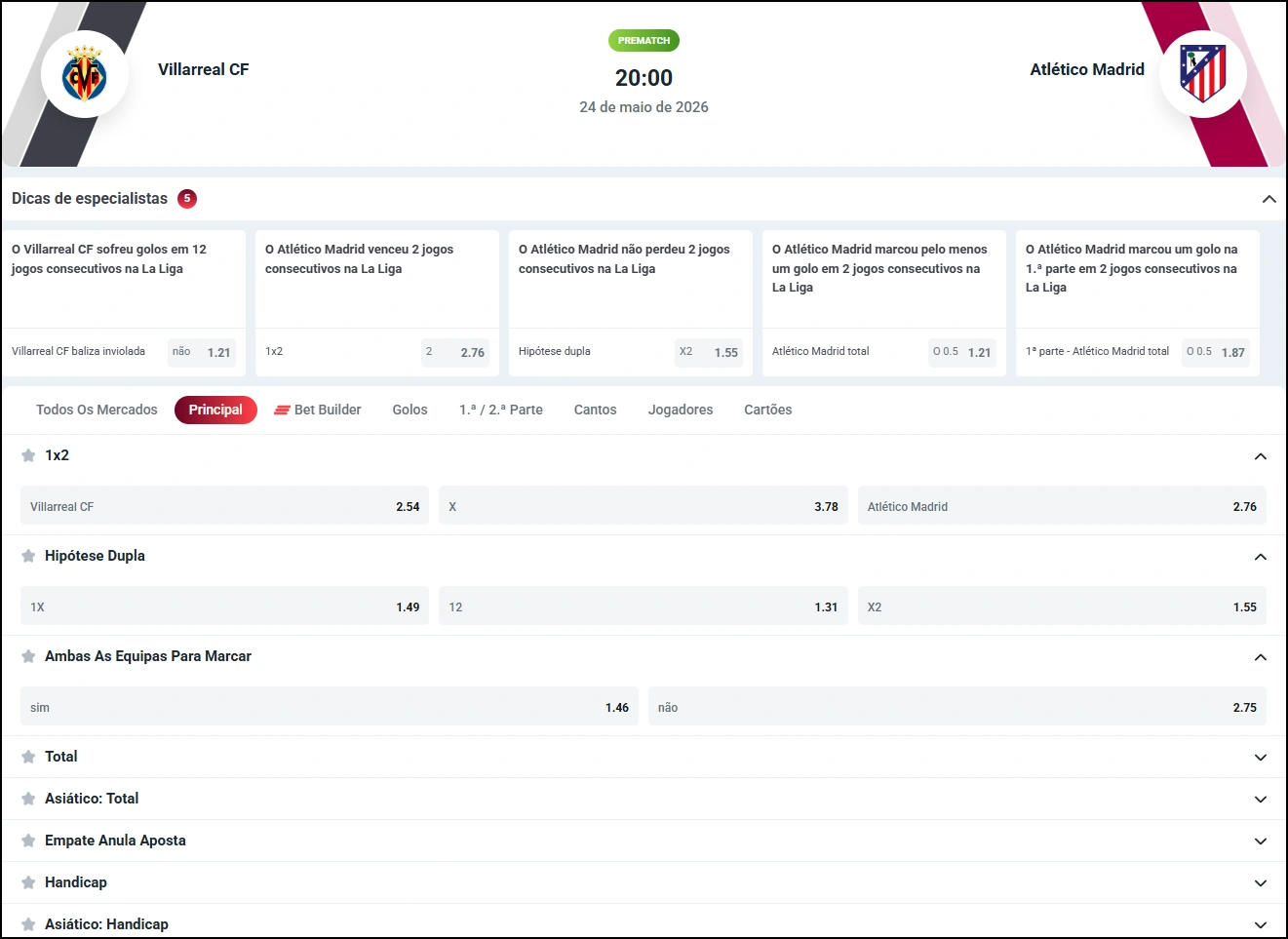Collapse the Dicas de especialistas section

click(1268, 199)
